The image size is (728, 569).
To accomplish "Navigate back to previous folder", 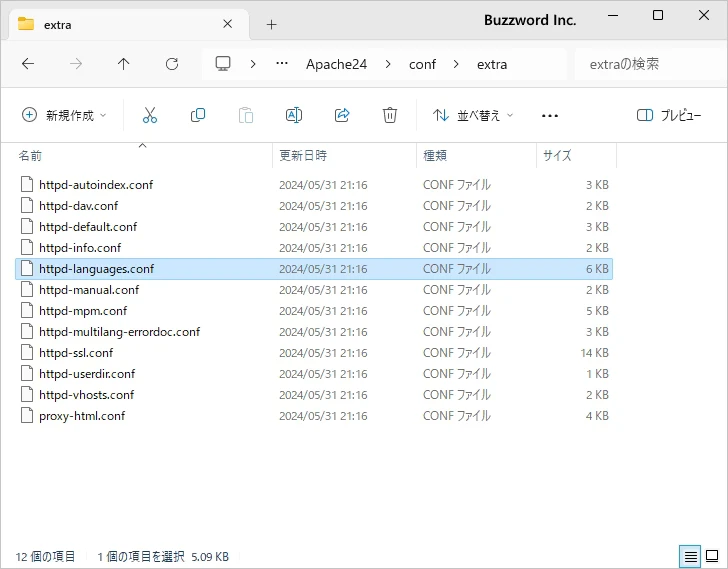I will (x=28, y=64).
